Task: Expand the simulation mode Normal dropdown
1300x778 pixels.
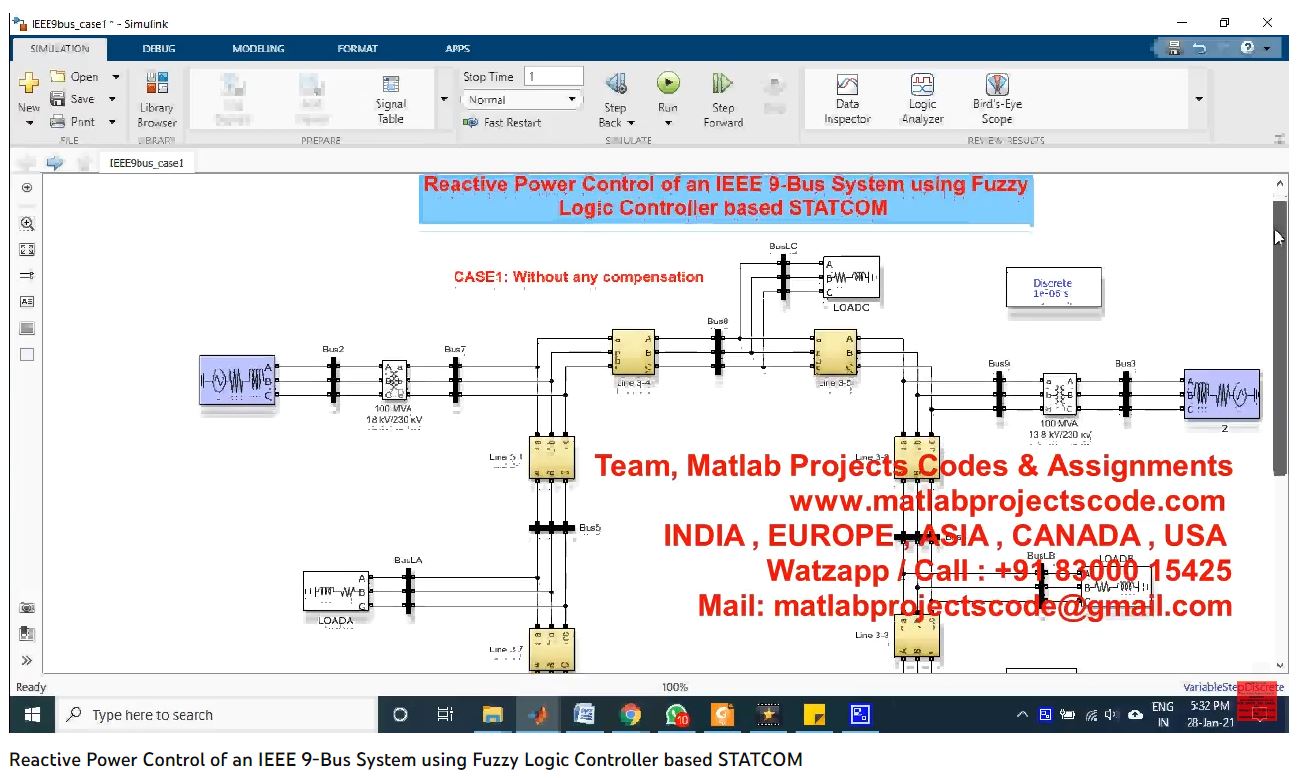Action: pos(573,100)
